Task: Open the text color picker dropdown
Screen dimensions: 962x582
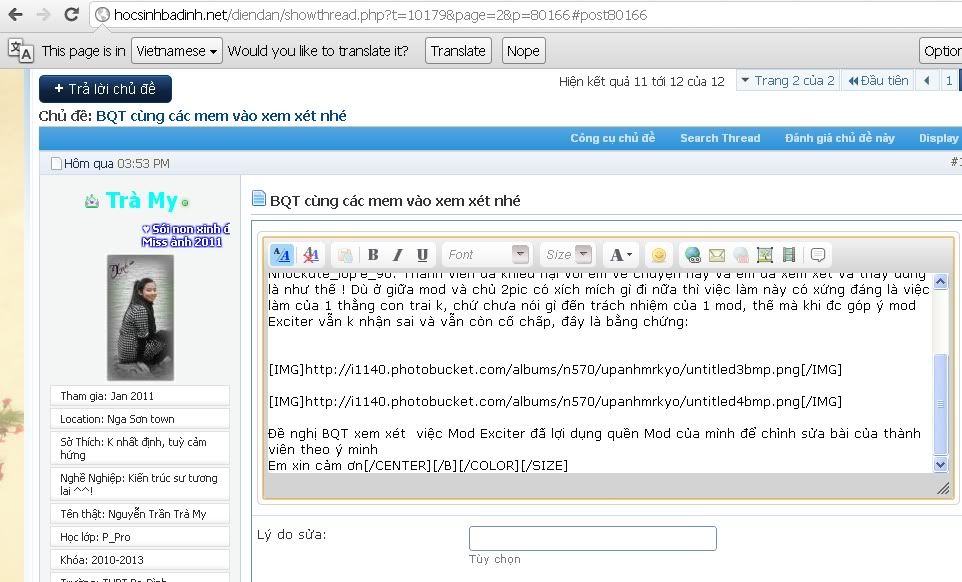Action: 620,255
